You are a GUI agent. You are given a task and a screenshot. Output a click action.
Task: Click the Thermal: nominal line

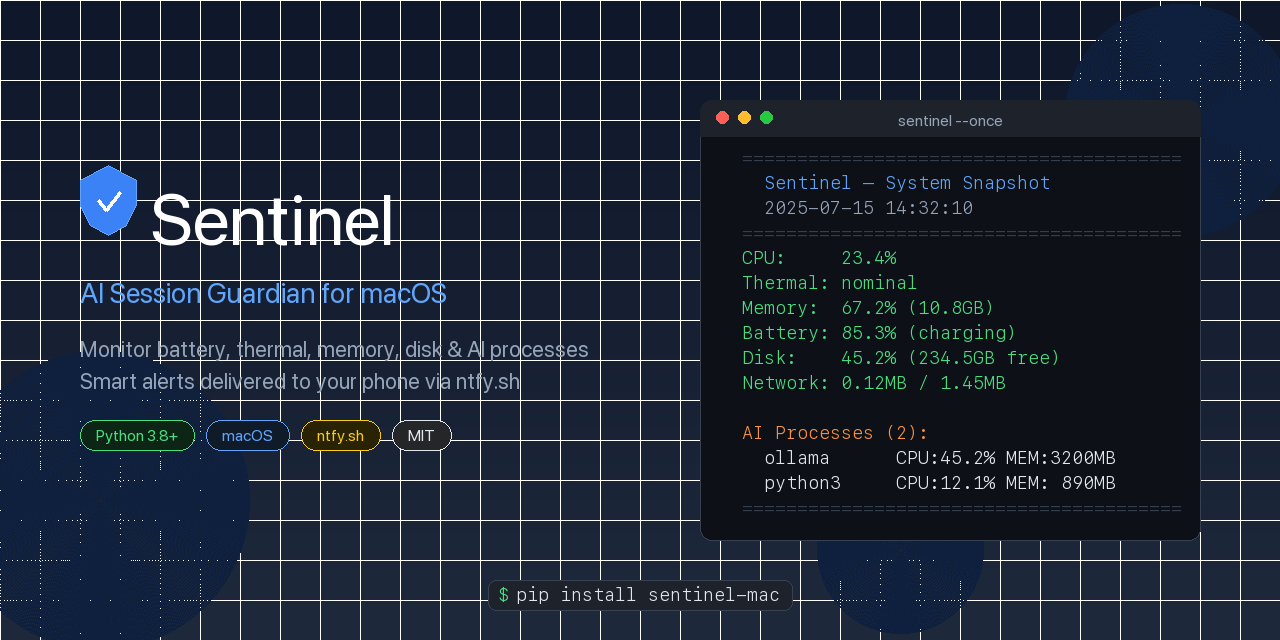click(829, 283)
